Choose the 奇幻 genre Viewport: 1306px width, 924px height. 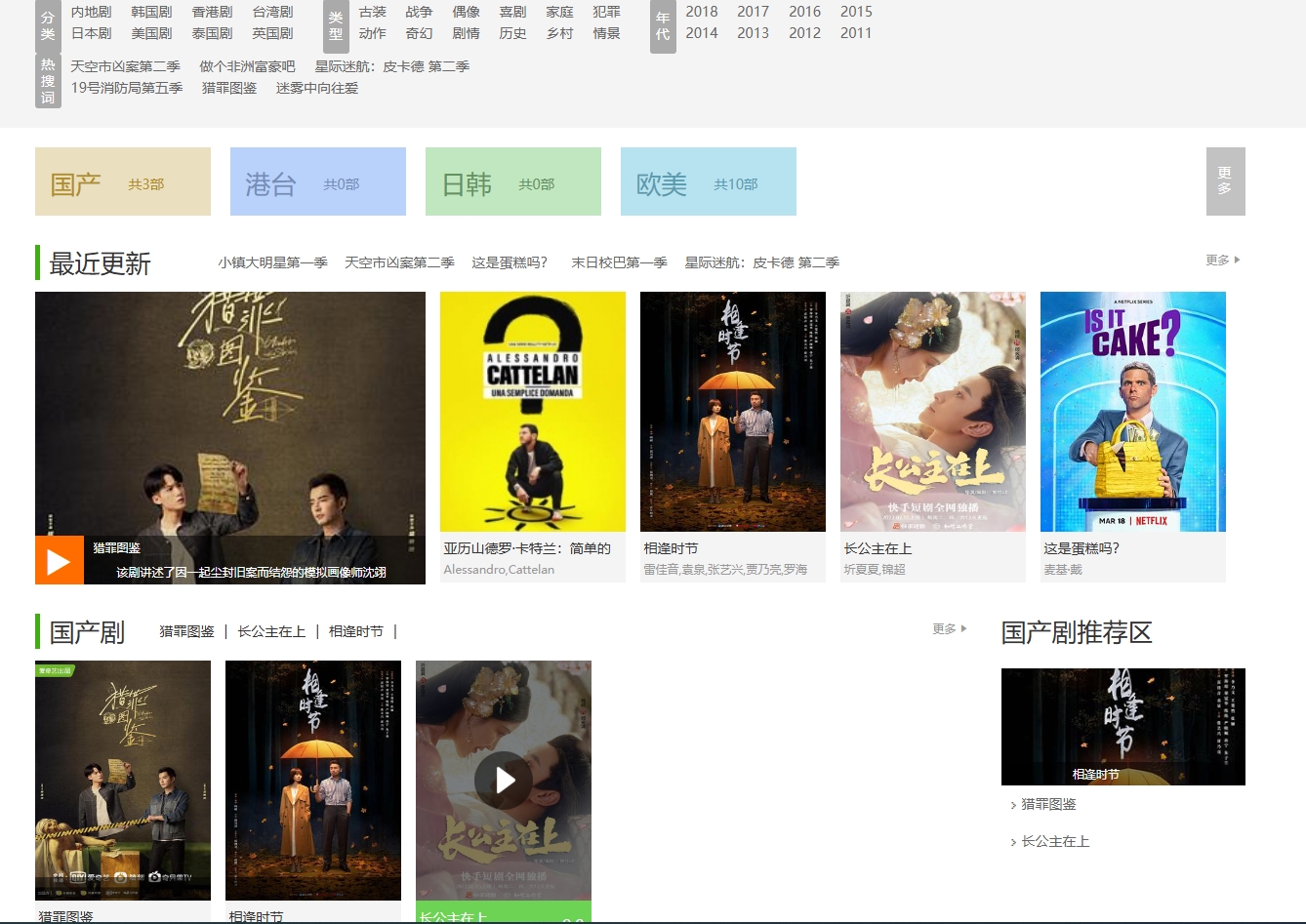pyautogui.click(x=420, y=33)
